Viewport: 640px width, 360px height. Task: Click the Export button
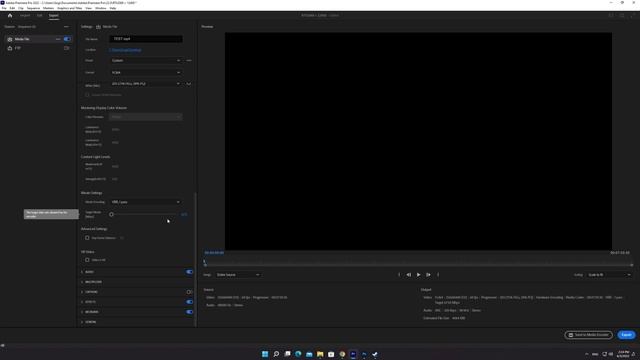[626, 335]
